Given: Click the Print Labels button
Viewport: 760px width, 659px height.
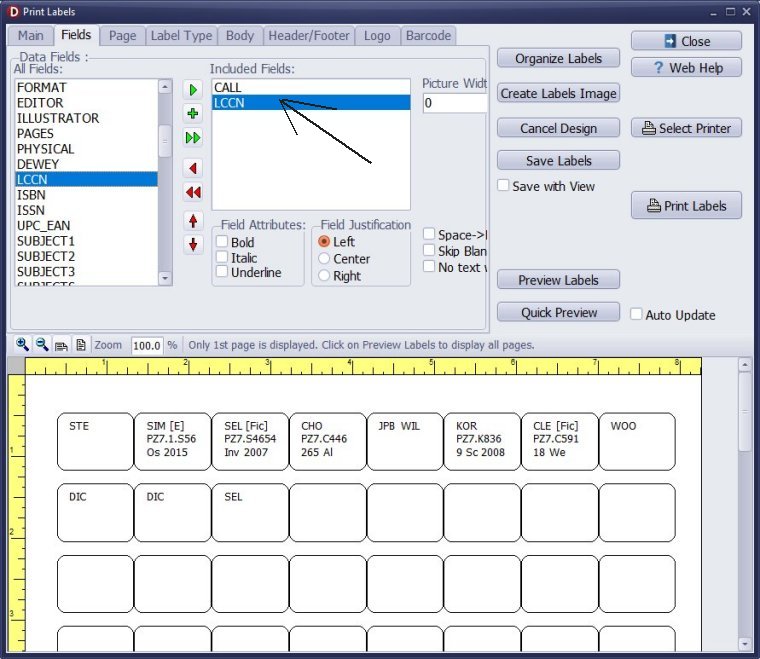Looking at the screenshot, I should (686, 206).
